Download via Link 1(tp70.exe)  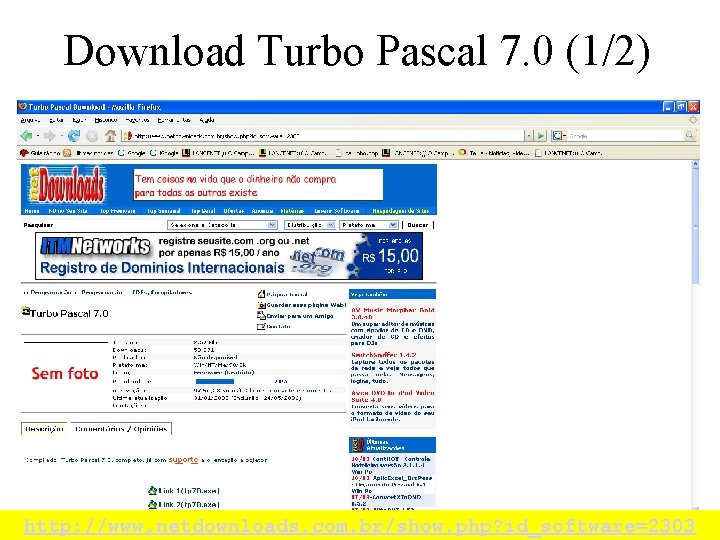pyautogui.click(x=189, y=490)
